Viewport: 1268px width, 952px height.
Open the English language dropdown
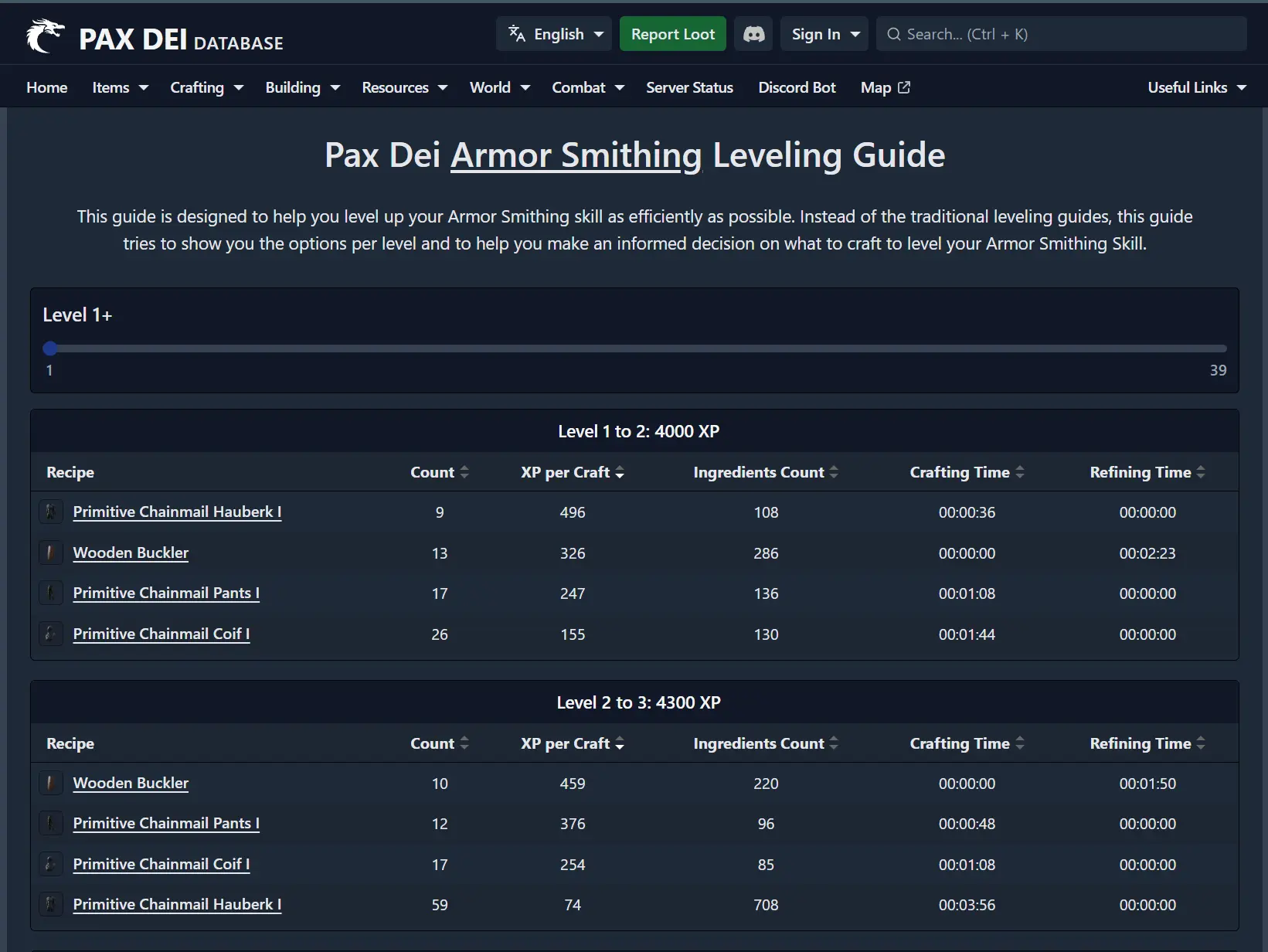(x=554, y=34)
